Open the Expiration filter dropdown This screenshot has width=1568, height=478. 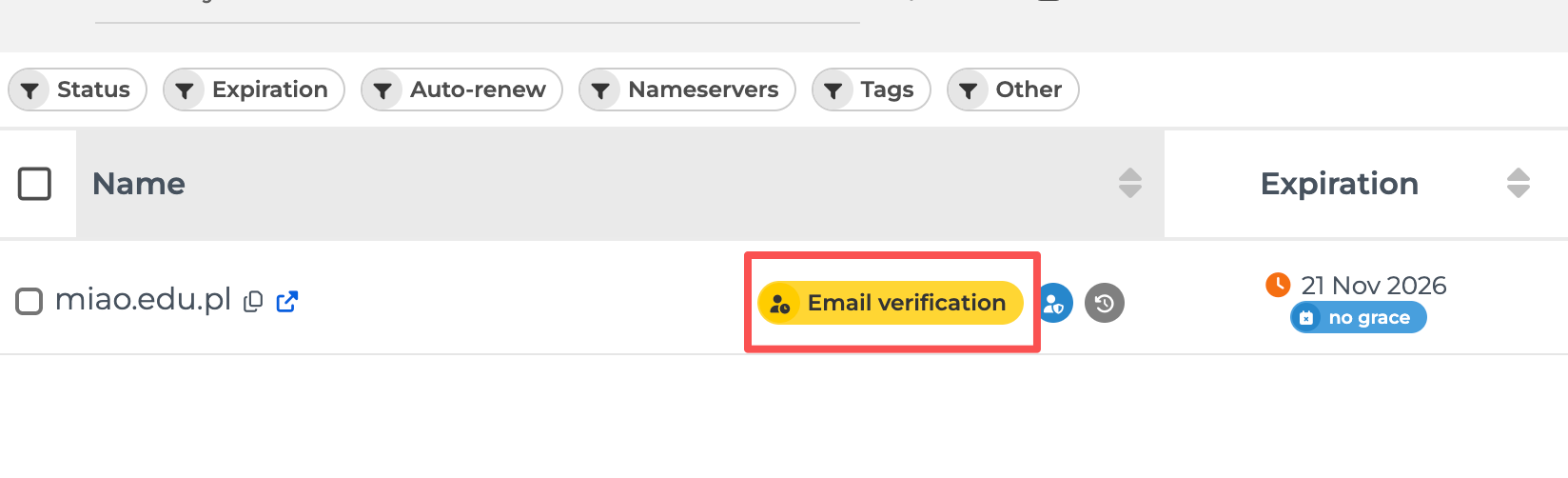click(x=254, y=90)
